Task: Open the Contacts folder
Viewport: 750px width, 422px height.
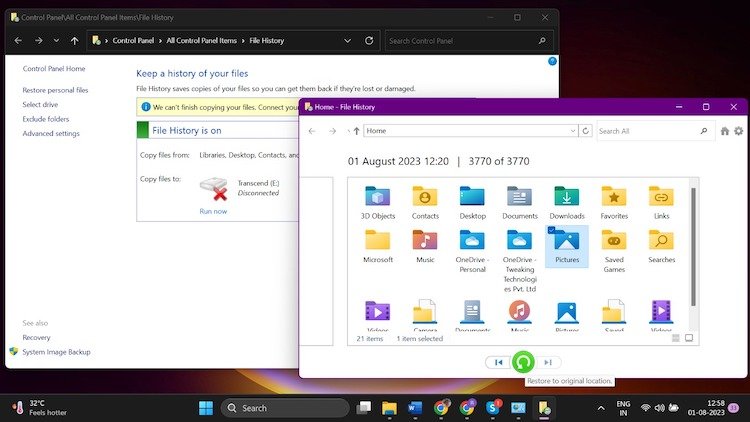Action: [x=425, y=202]
